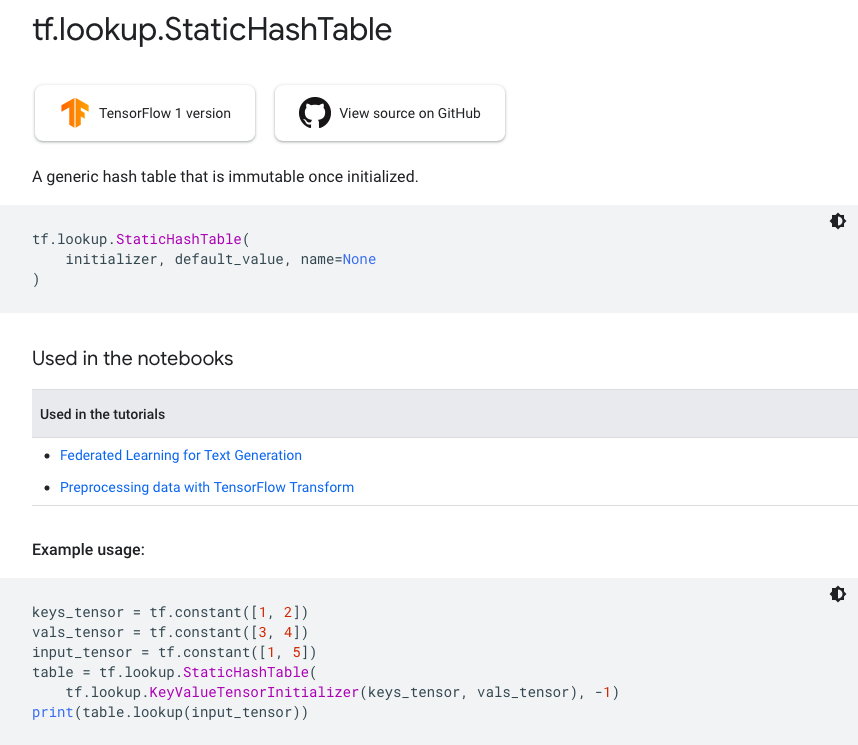The image size is (858, 745).
Task: Click the Used in the notebooks heading
Action: tap(133, 358)
